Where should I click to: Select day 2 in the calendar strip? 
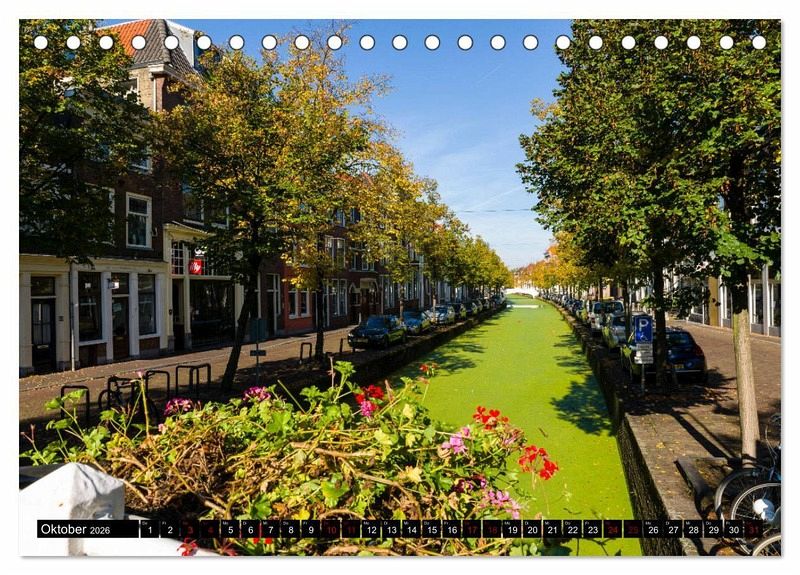coord(170,529)
